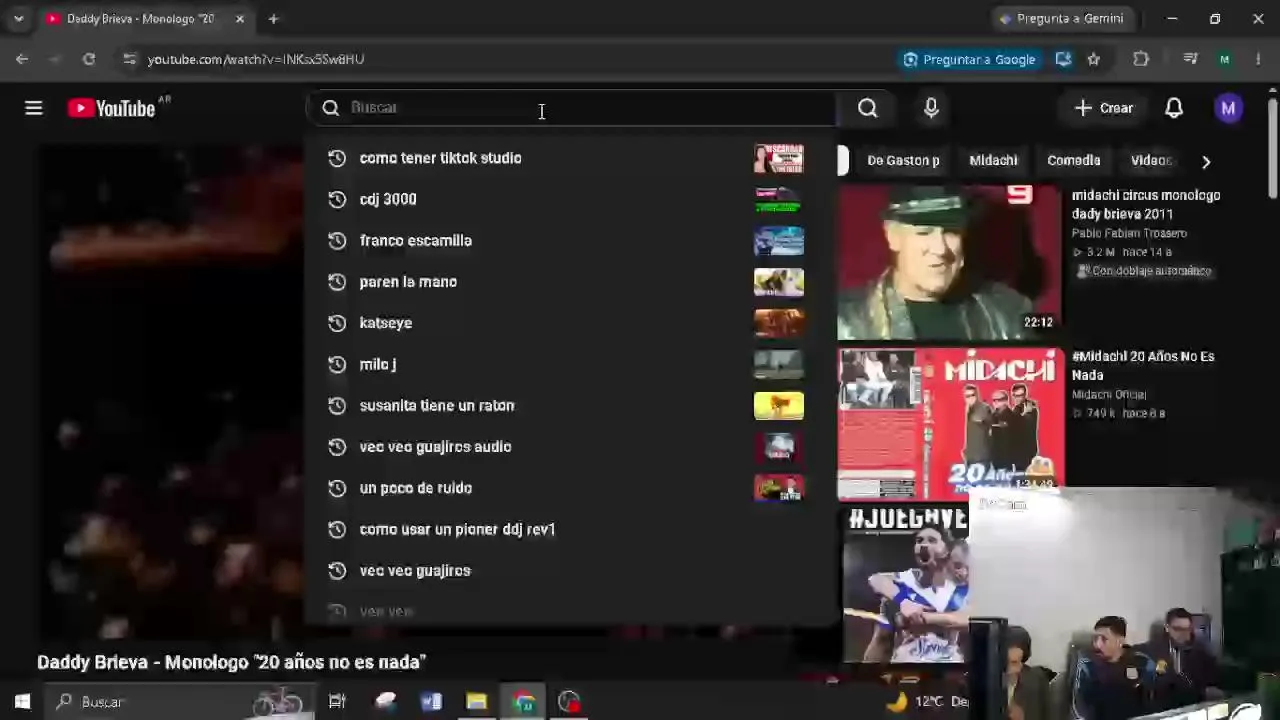Viewport: 1280px width, 720px height.
Task: Open the green M Chrome profile
Action: 1224,59
